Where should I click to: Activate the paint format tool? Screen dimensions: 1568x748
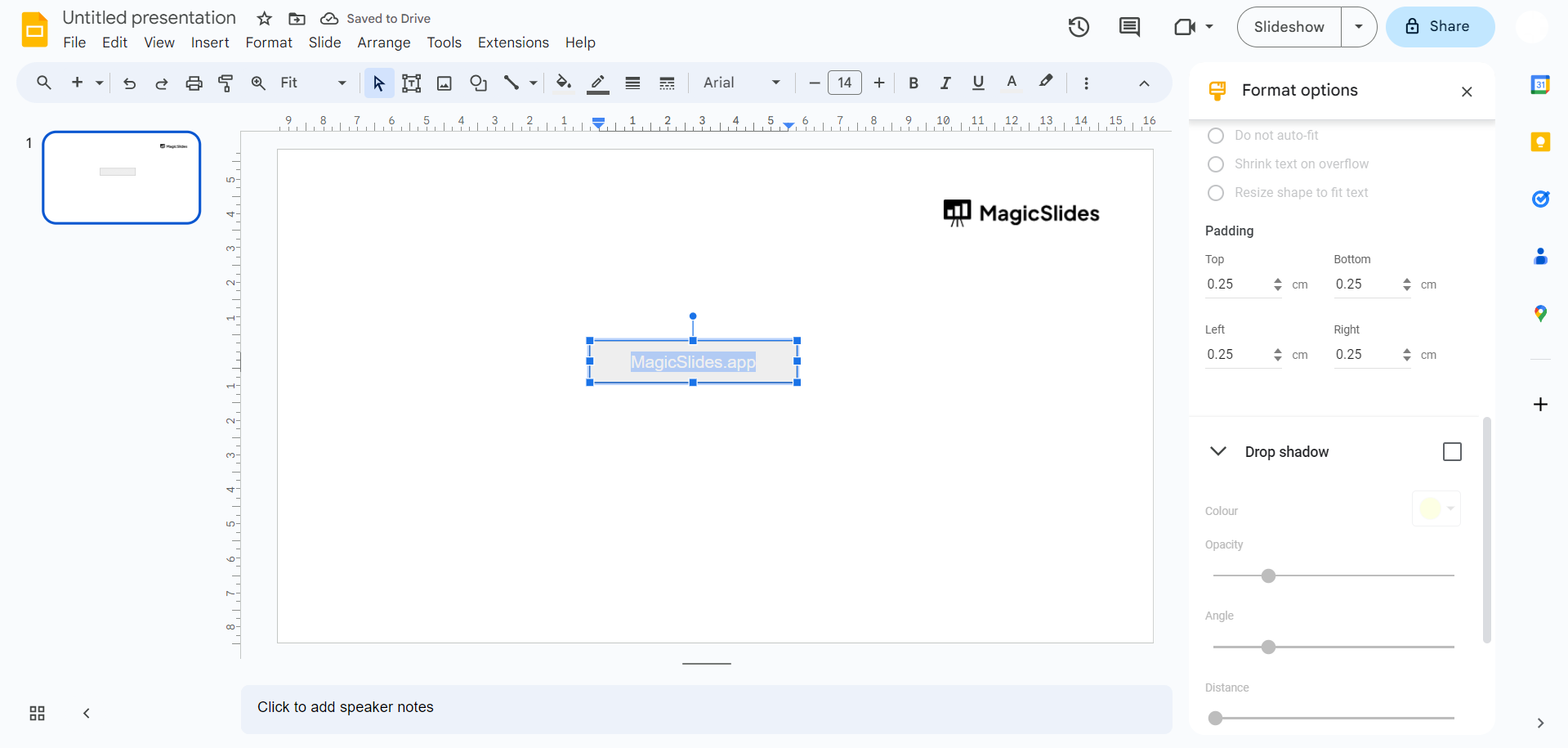click(x=226, y=83)
